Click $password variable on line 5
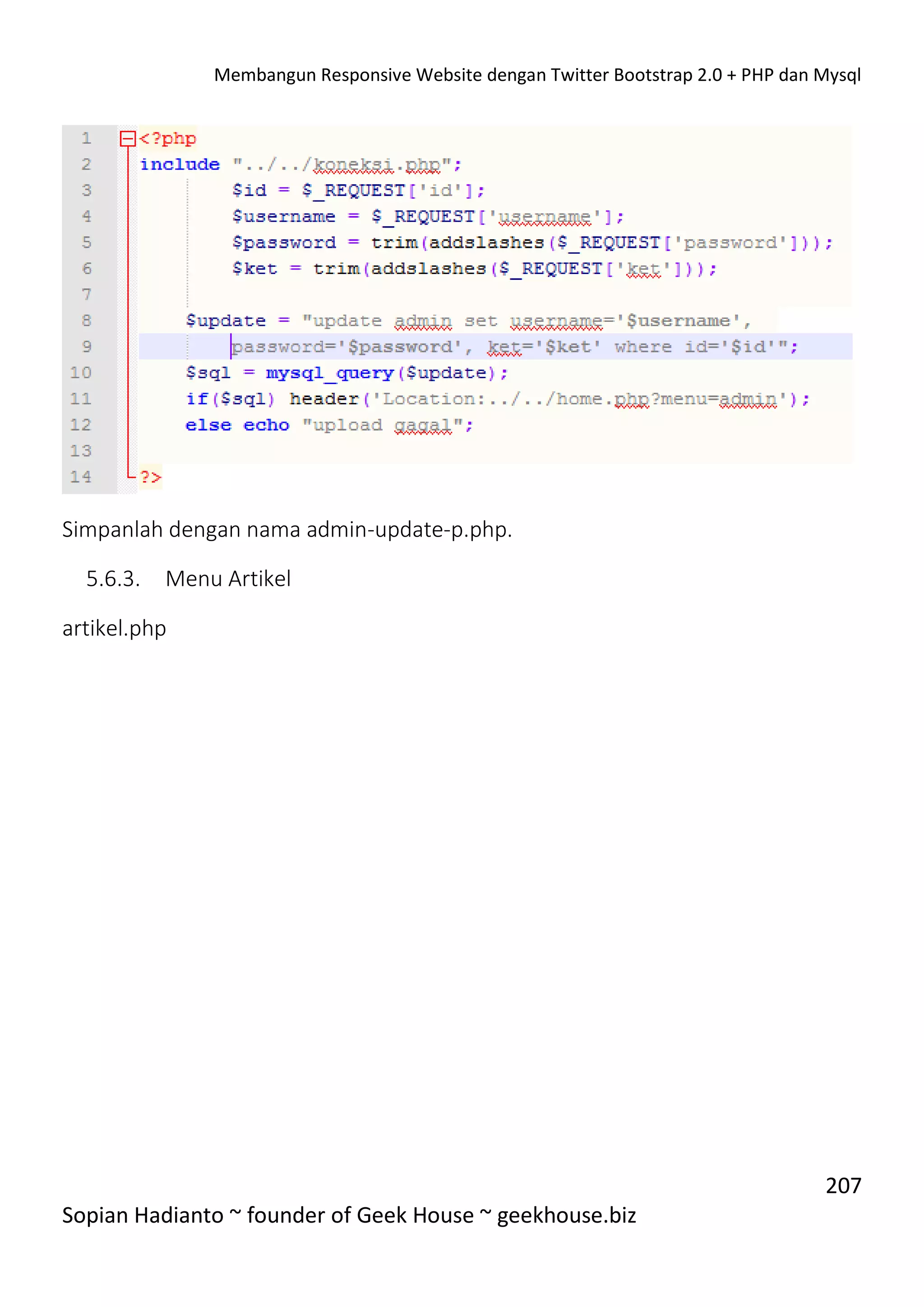This screenshot has width=924, height=1307. point(284,242)
